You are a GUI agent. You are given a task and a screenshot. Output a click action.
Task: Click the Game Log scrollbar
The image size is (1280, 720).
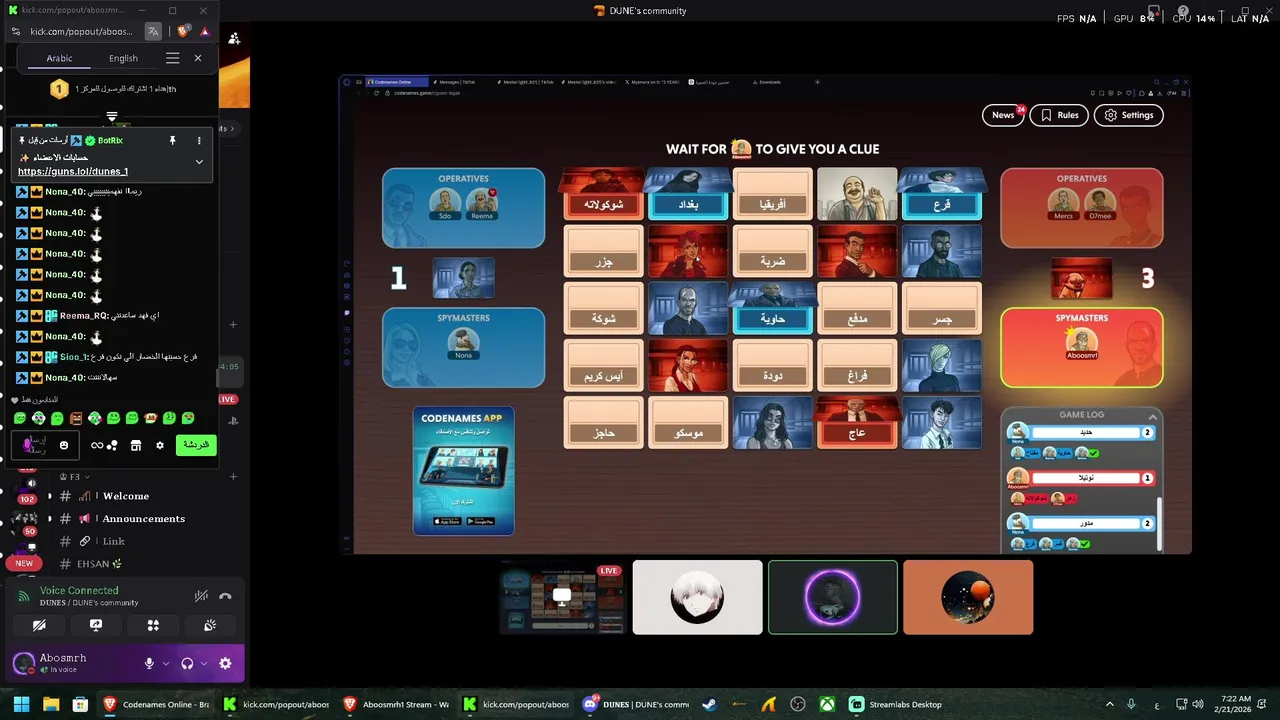(x=1160, y=524)
